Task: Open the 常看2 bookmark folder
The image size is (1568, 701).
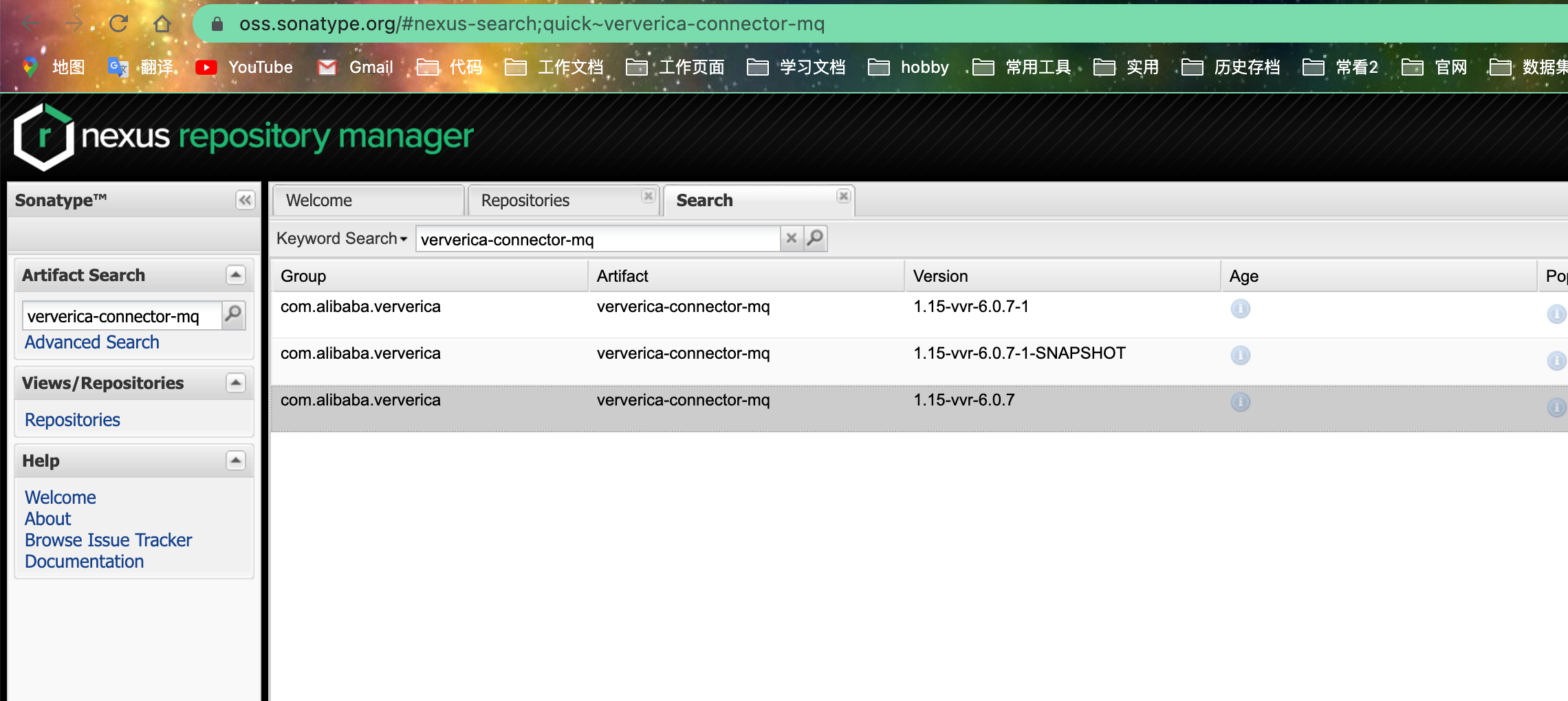Action: click(1341, 67)
